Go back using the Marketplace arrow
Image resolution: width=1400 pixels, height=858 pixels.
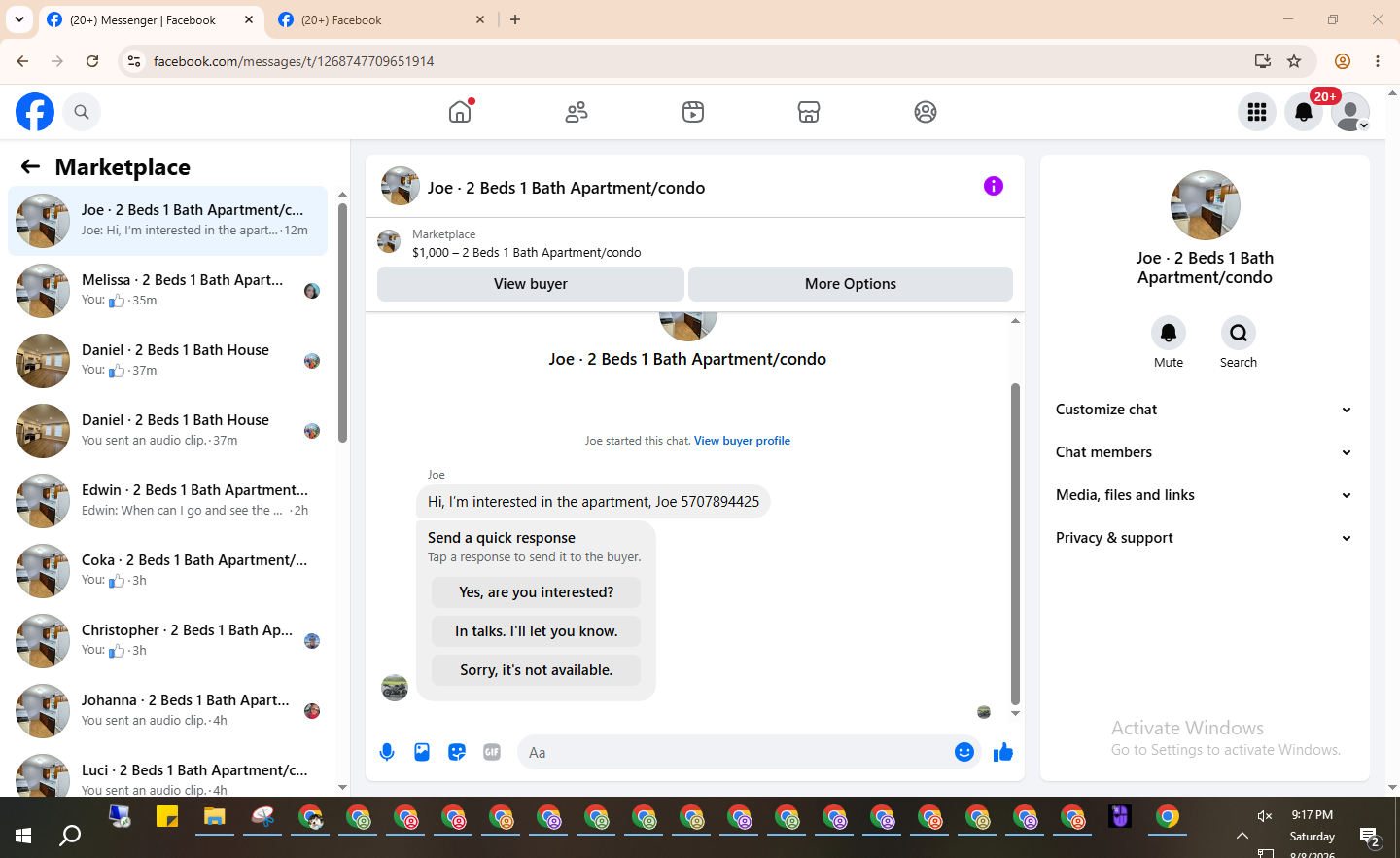[30, 166]
